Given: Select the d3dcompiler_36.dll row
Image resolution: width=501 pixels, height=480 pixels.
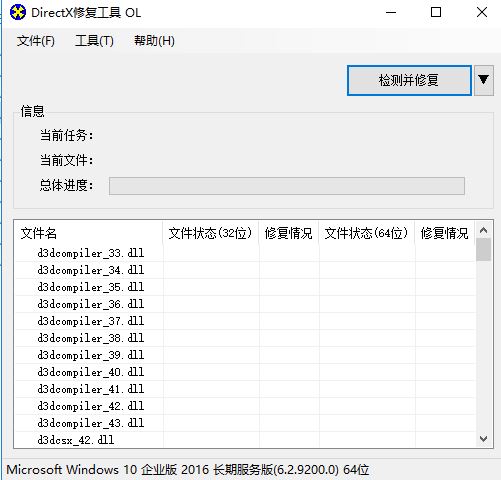Looking at the screenshot, I should point(245,304).
